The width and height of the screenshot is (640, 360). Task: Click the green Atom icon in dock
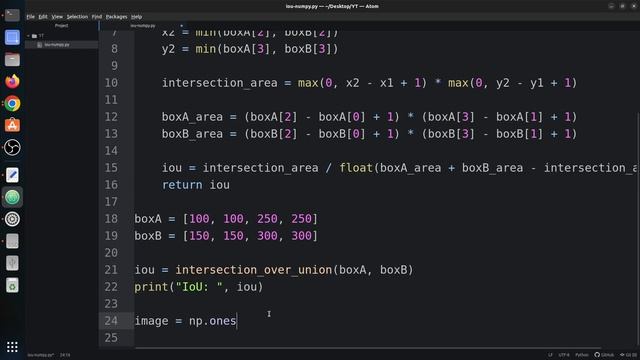pos(12,197)
